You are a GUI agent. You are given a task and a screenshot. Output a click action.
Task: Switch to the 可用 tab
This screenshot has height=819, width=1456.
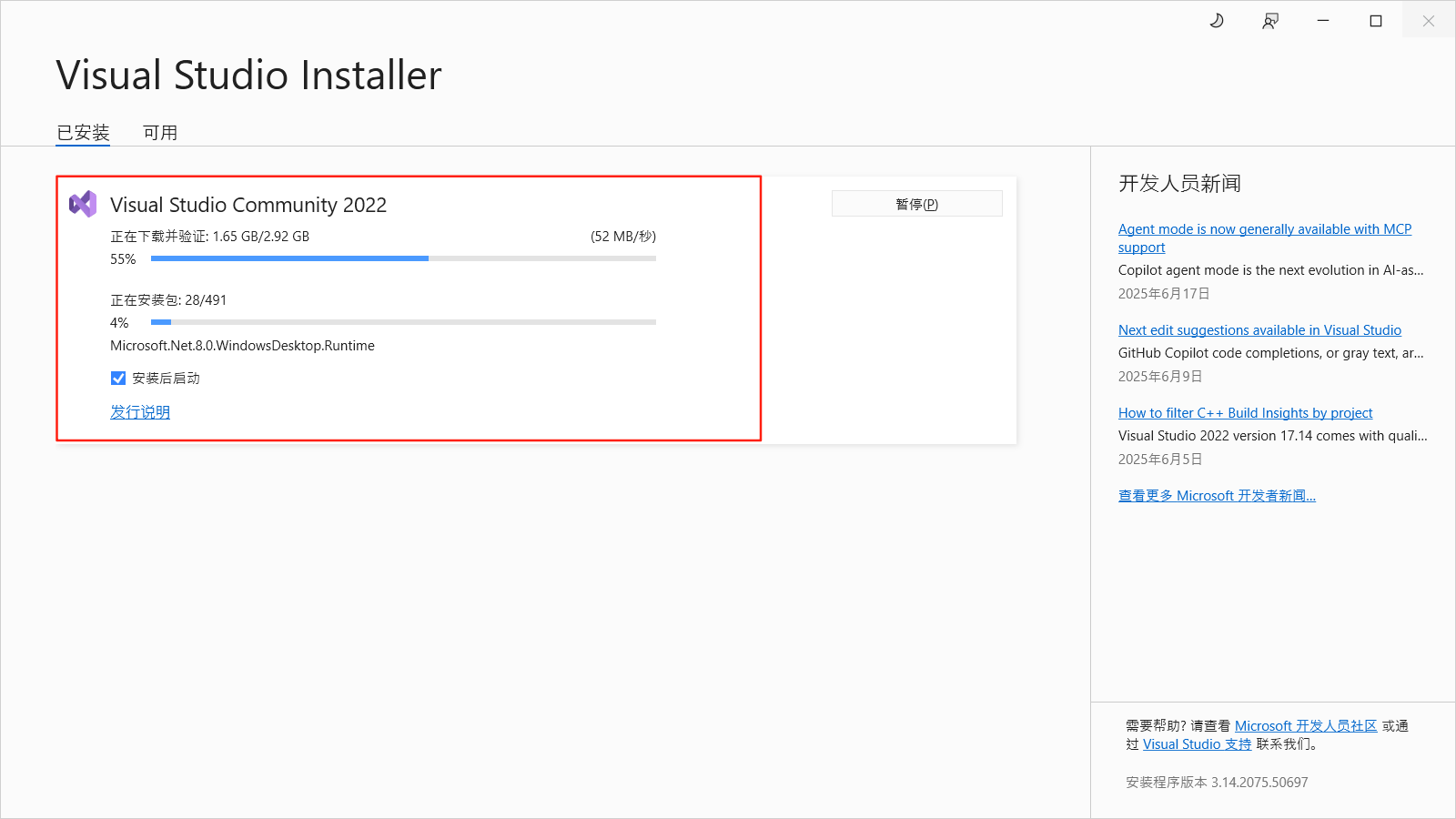[160, 132]
